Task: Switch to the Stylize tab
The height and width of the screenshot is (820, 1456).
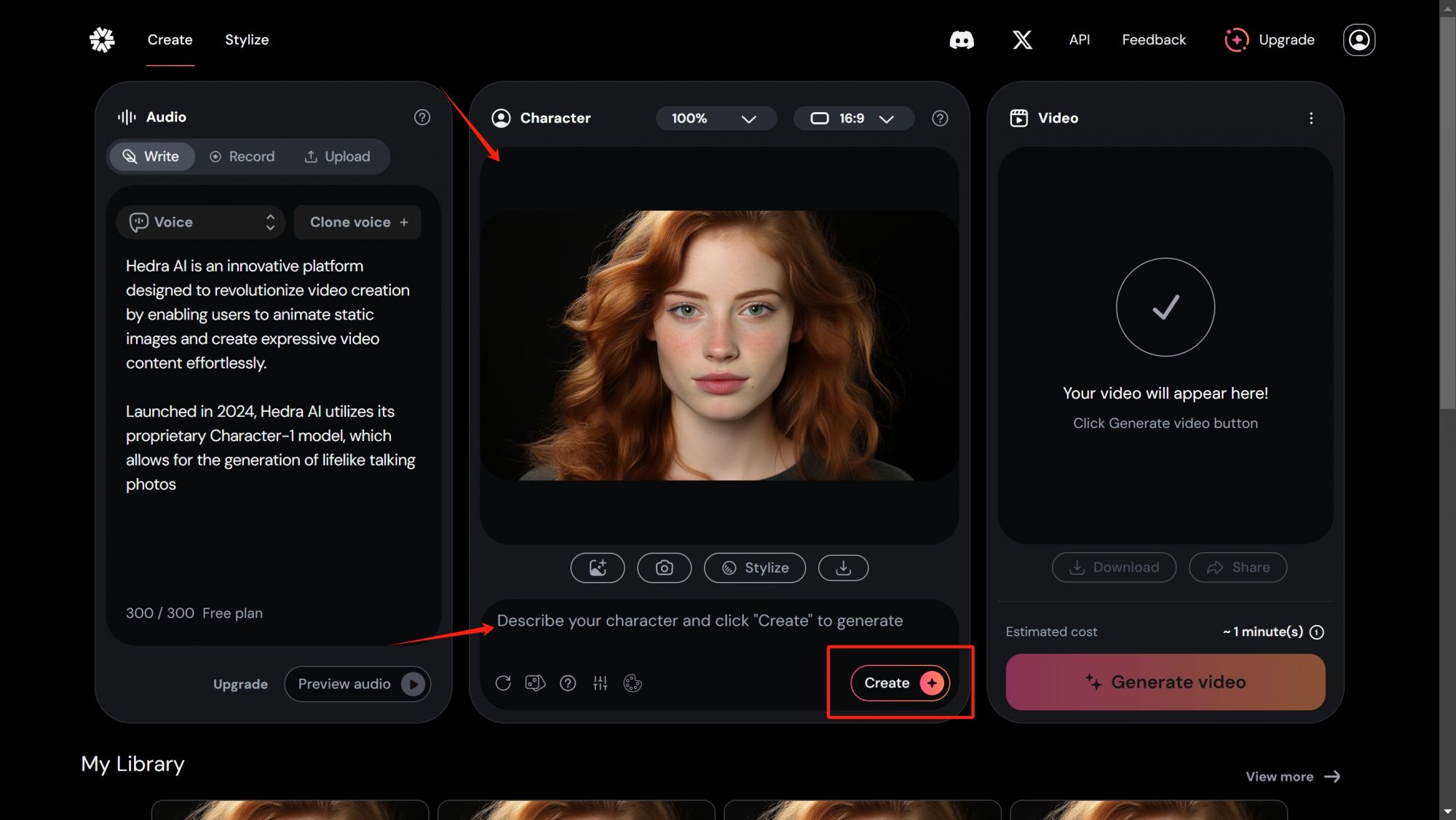Action: [247, 39]
